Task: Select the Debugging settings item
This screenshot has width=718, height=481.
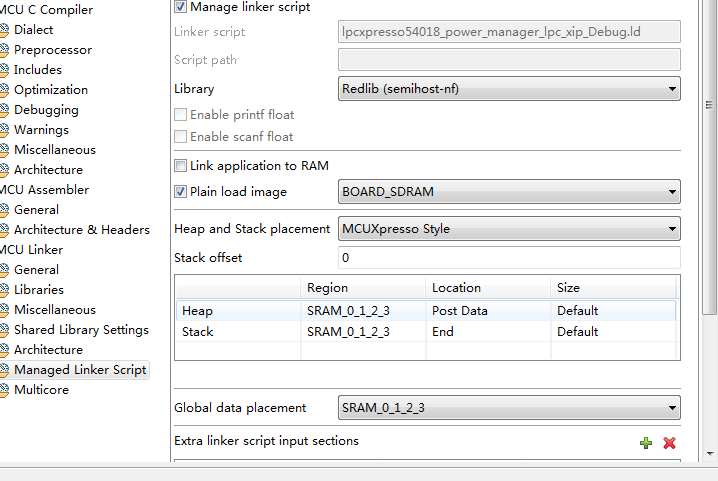Action: [46, 110]
